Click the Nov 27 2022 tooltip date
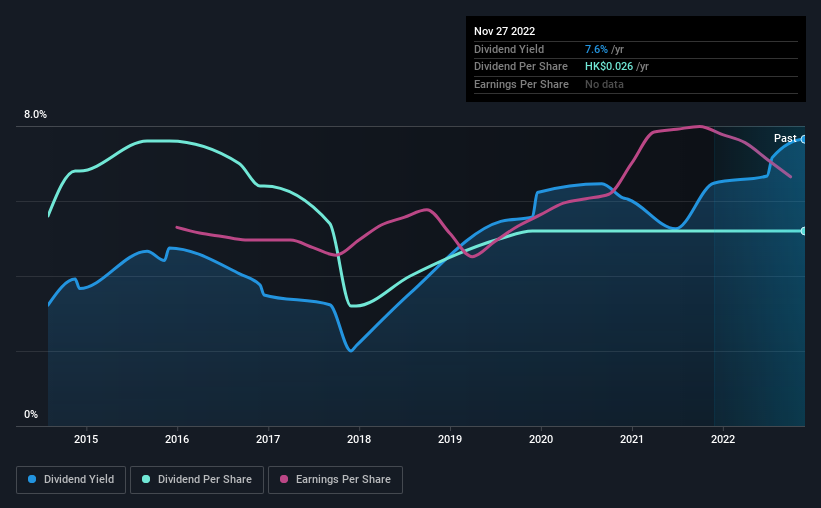Image resolution: width=821 pixels, height=508 pixels. pyautogui.click(x=504, y=31)
